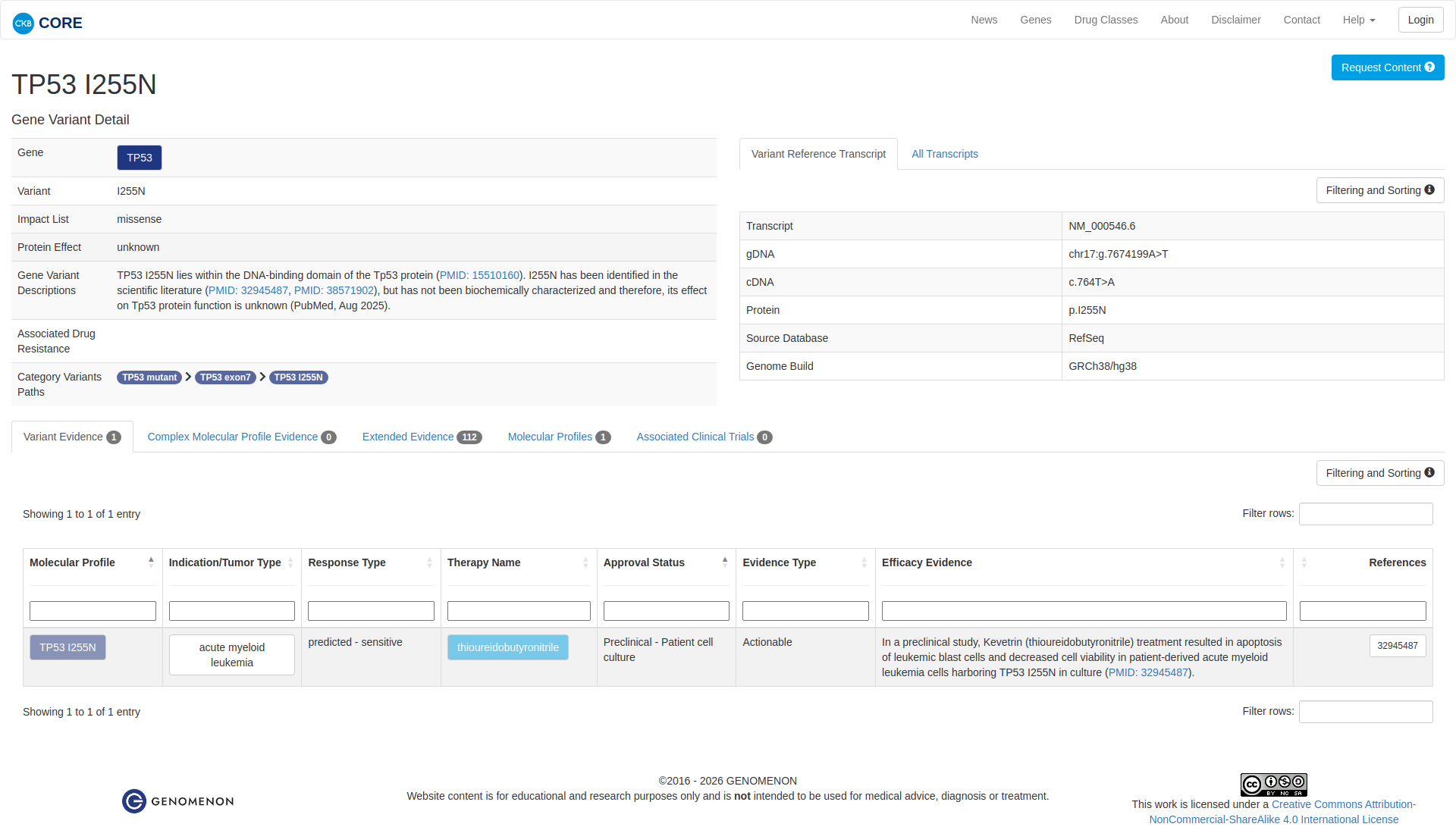Sort by Approval Status column arrows
Screen dimensions: 1456x827
click(725, 562)
